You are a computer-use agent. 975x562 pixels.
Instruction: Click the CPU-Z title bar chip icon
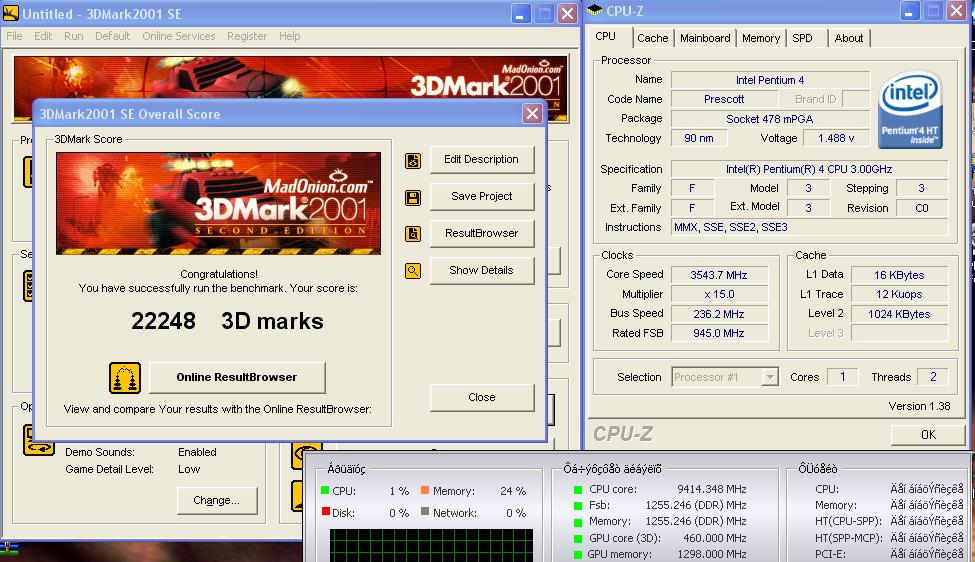[595, 11]
